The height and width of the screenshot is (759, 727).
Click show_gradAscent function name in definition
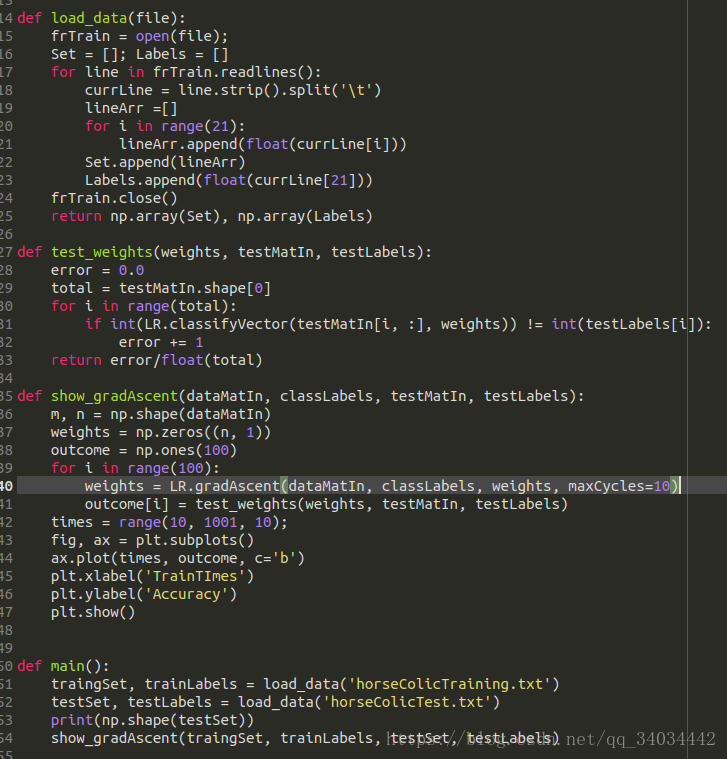coord(115,396)
